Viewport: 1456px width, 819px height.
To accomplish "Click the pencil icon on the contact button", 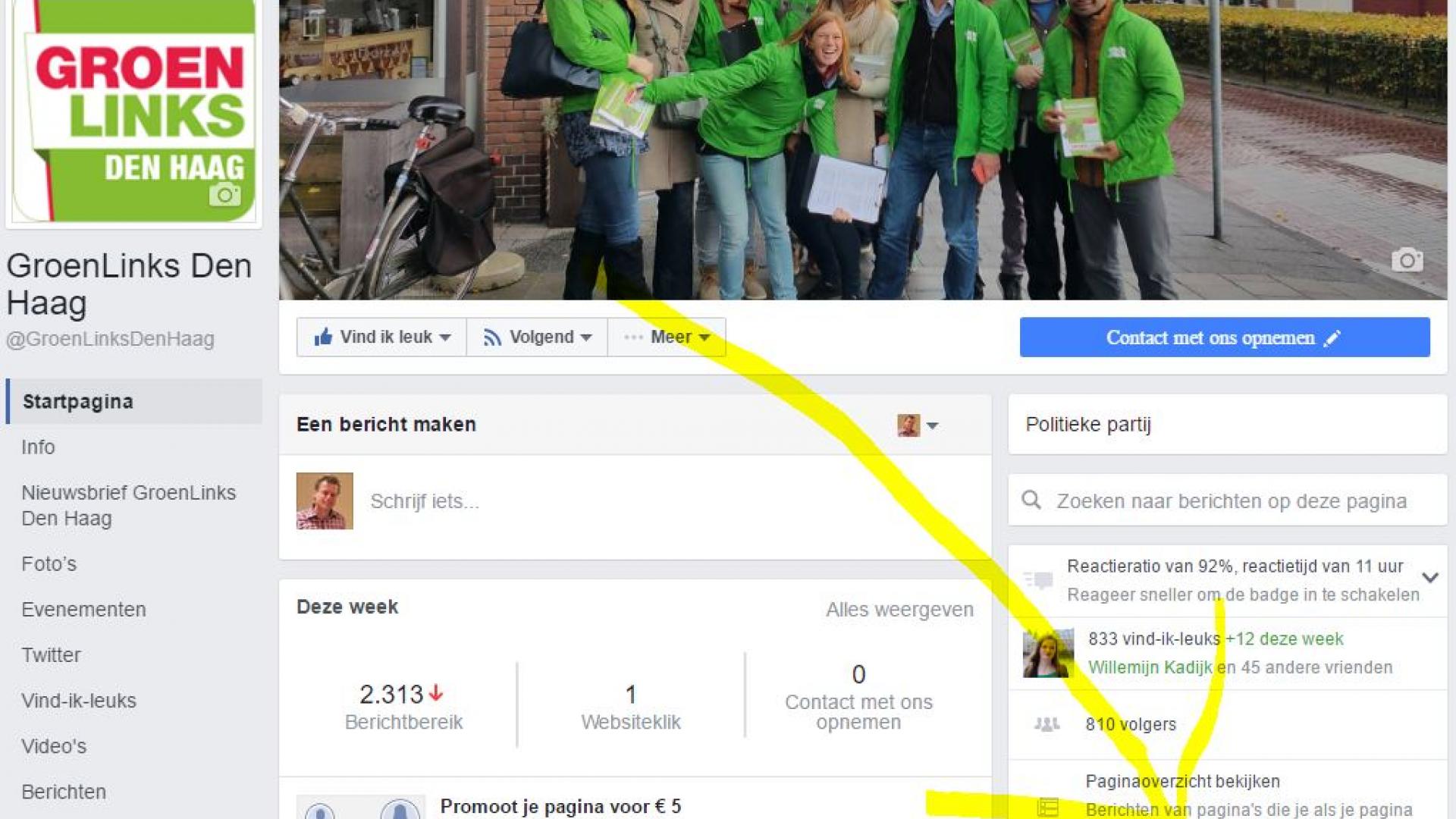I will (1332, 338).
